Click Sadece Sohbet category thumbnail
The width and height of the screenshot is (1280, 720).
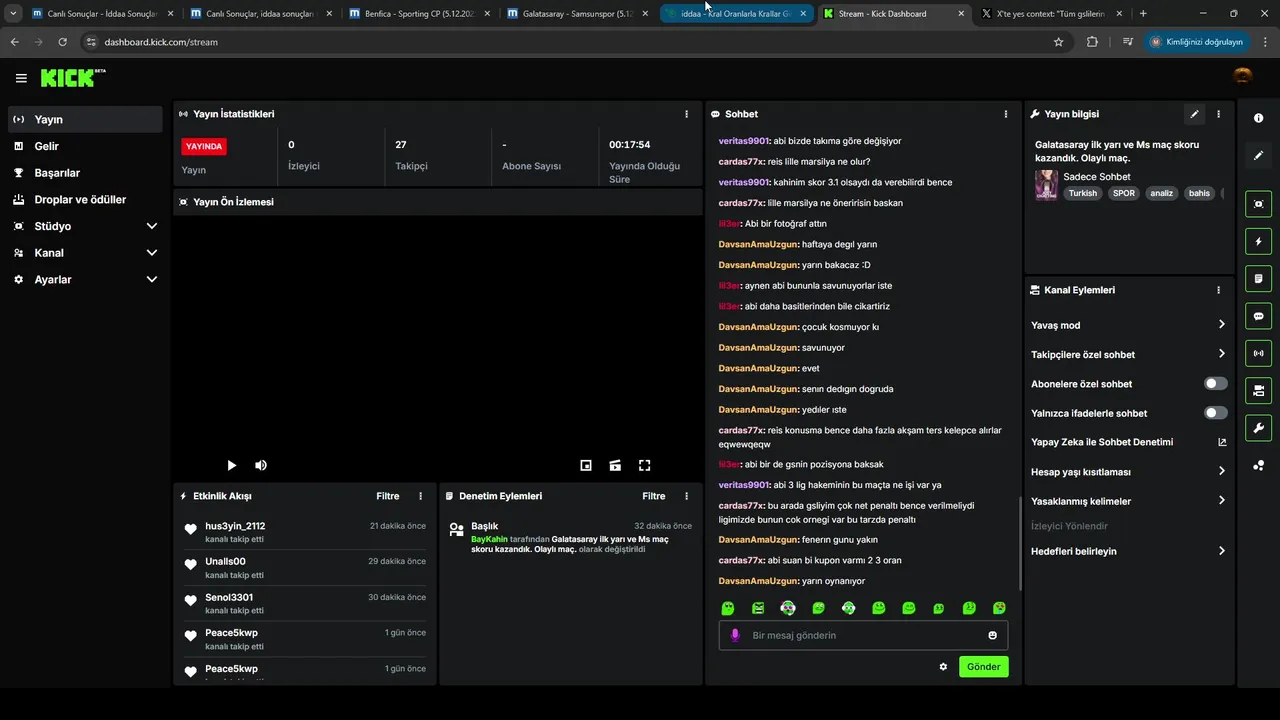pos(1046,185)
